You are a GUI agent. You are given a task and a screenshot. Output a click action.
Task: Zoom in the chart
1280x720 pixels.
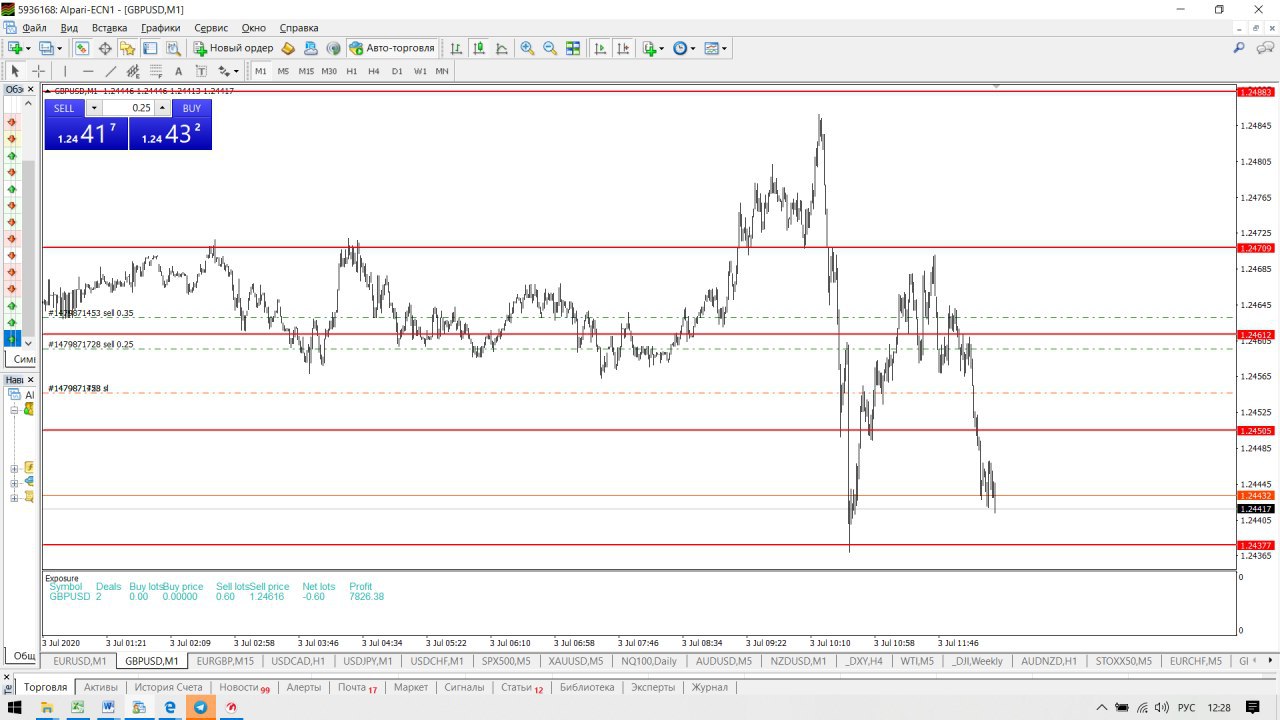coord(527,48)
